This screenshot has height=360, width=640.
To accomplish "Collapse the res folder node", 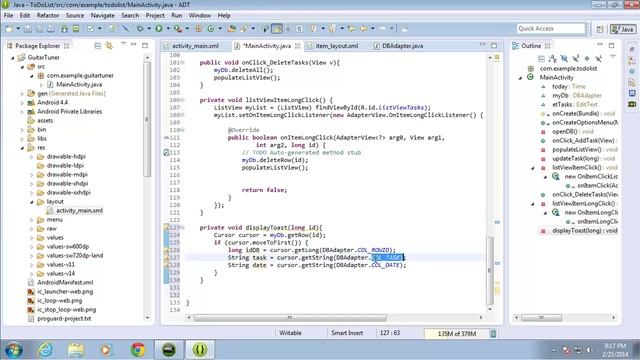I will point(22,148).
